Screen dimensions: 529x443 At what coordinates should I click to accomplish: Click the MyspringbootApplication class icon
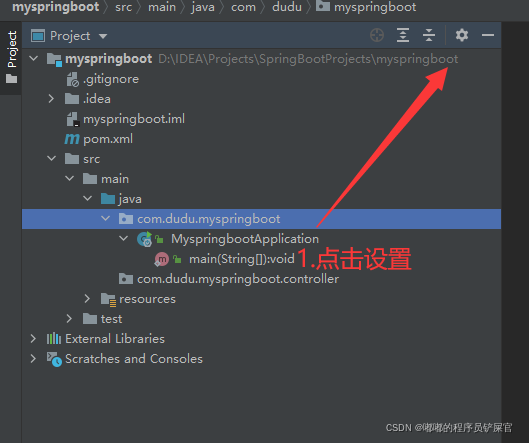tap(144, 239)
